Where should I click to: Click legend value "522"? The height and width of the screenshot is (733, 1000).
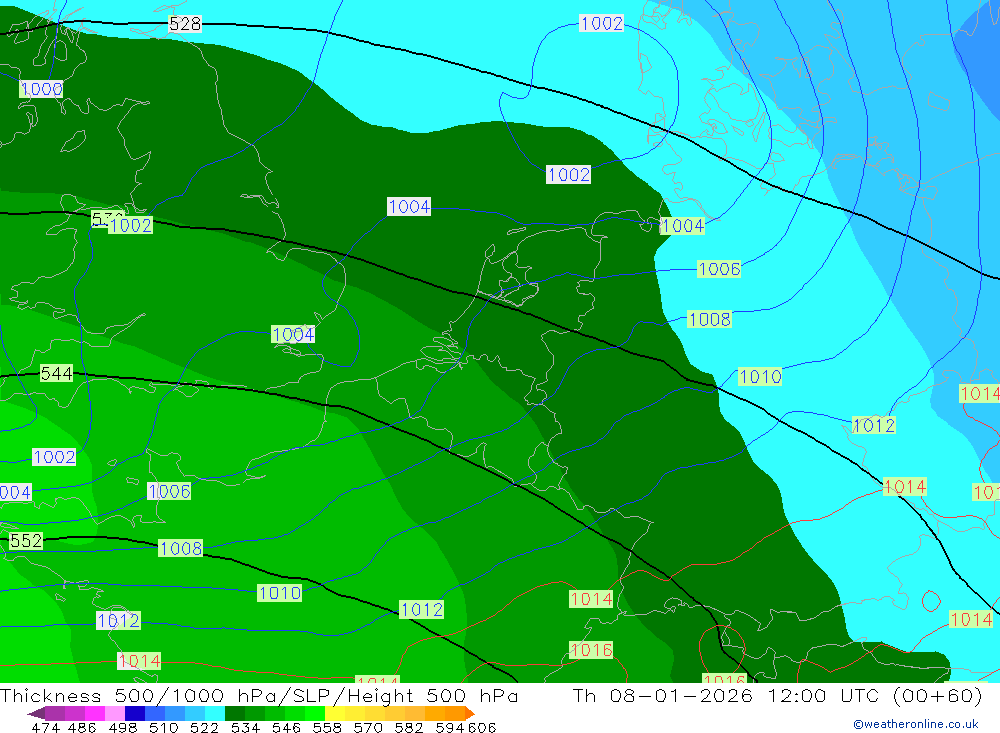point(204,728)
